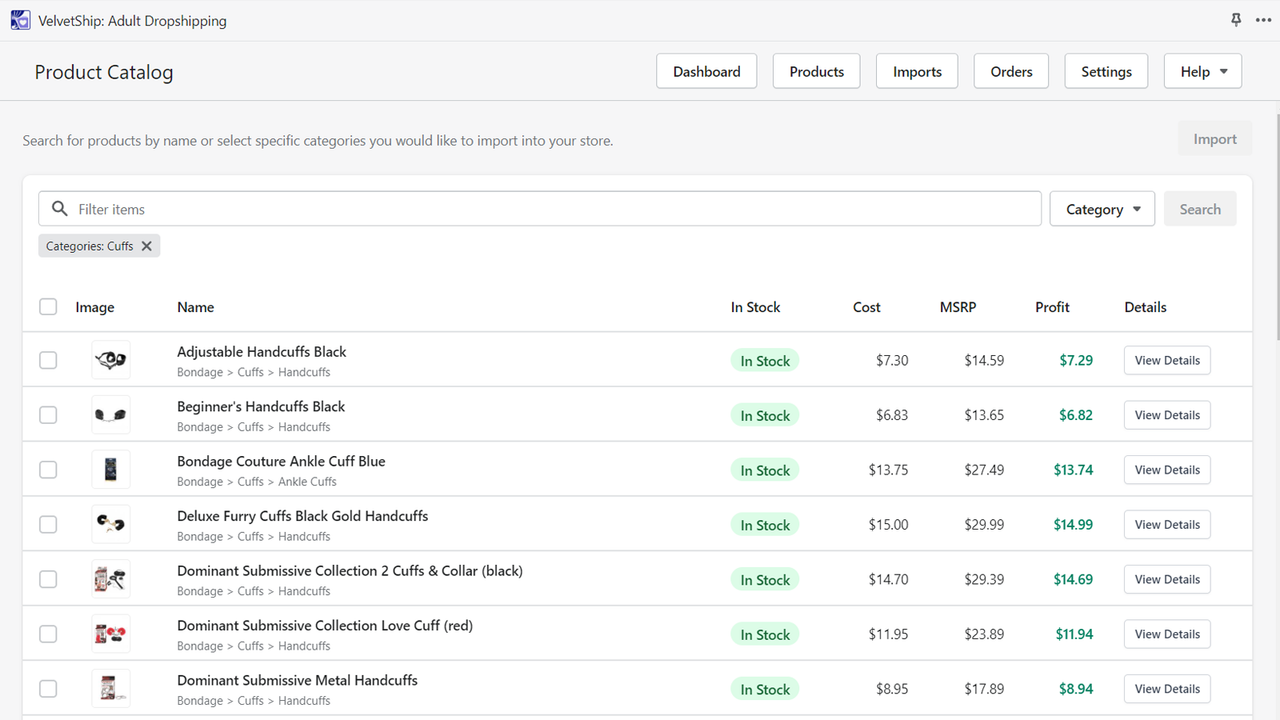This screenshot has height=720, width=1280.
Task: Click the Name column header
Action: [x=196, y=307]
